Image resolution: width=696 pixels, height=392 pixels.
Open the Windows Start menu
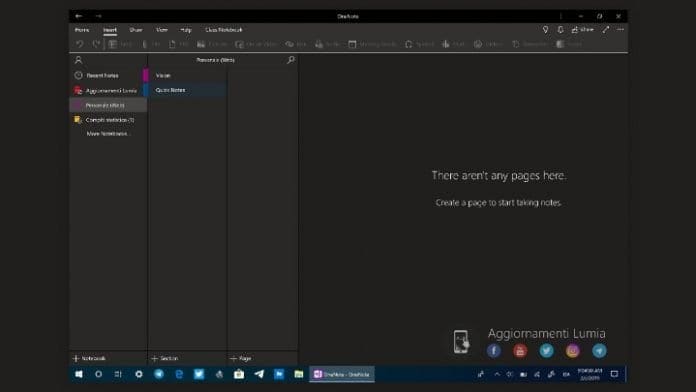pos(79,374)
